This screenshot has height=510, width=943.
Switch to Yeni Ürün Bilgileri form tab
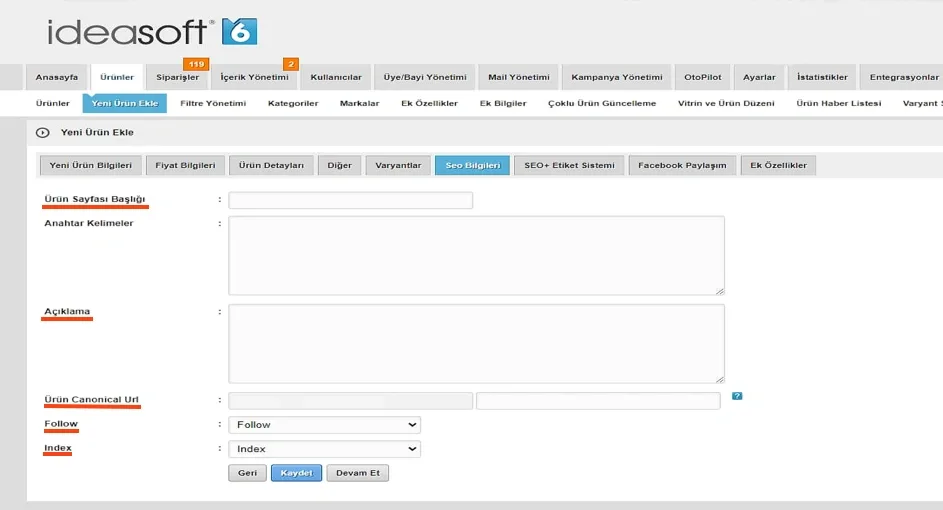[x=90, y=165]
